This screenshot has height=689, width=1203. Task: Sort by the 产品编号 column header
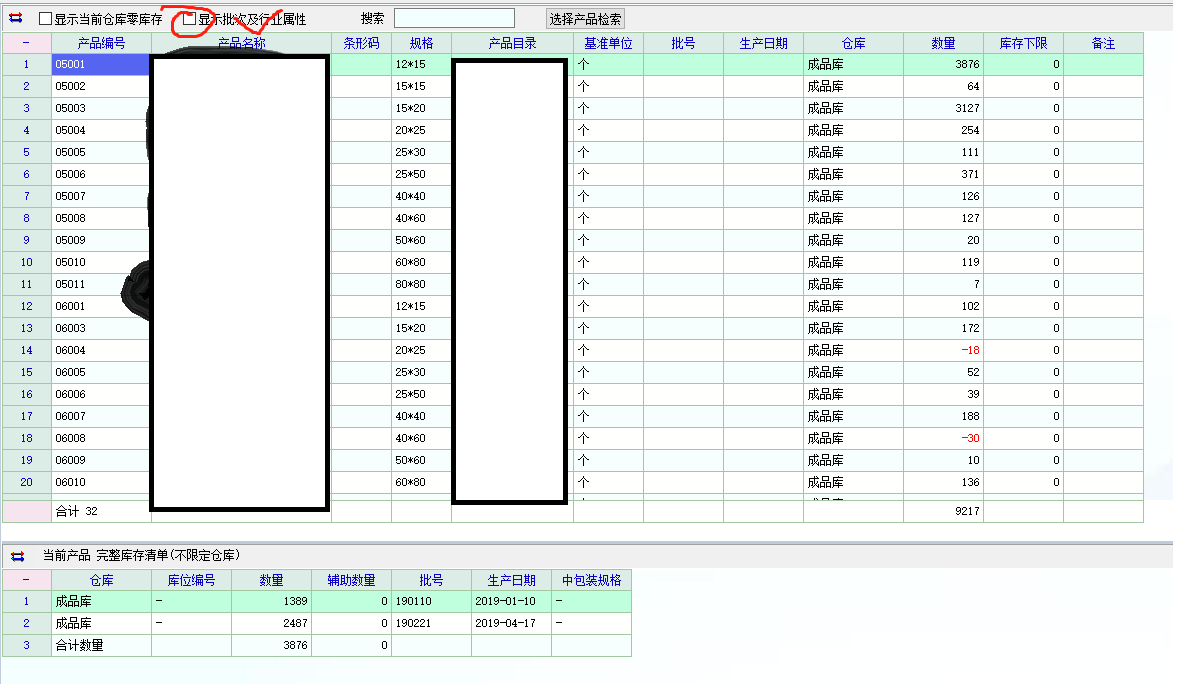coord(101,43)
